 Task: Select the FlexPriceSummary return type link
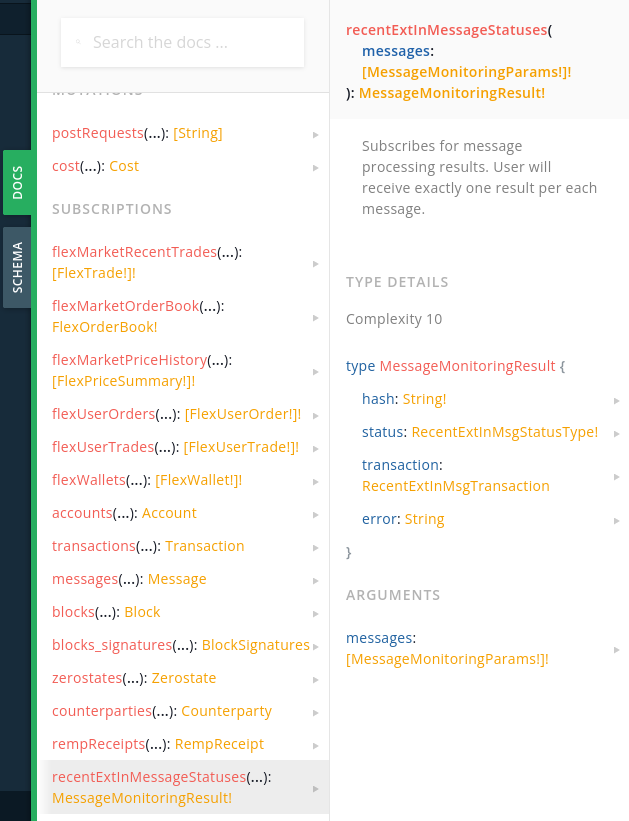coord(123,381)
